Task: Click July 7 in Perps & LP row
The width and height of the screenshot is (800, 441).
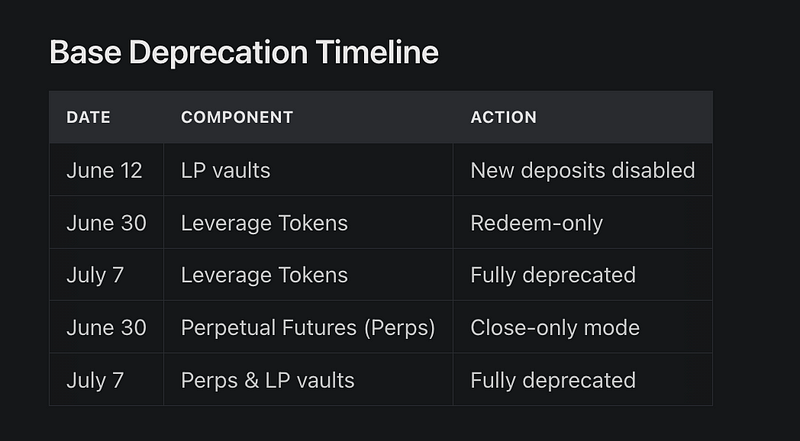Action: pyautogui.click(x=95, y=380)
